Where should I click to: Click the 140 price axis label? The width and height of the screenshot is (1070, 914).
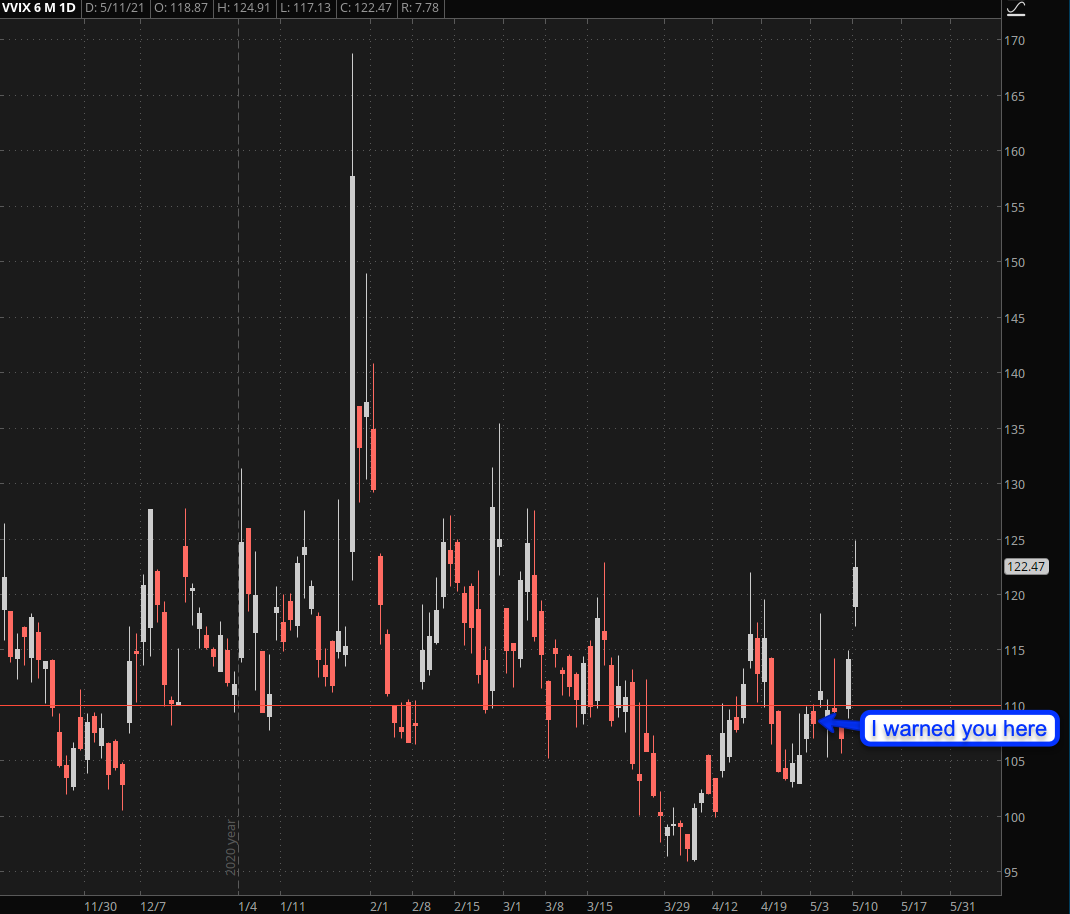pos(1015,373)
